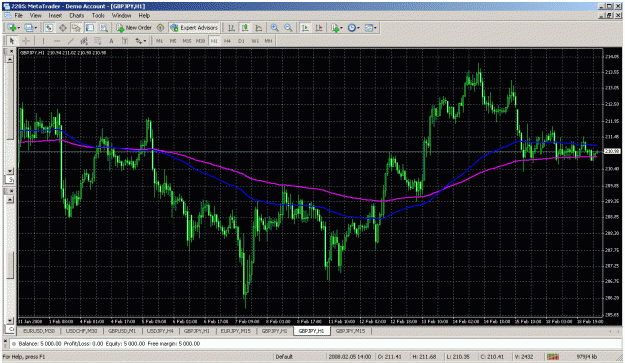This screenshot has width=625, height=363.
Task: Select the Trendline tool
Action: click(70, 41)
